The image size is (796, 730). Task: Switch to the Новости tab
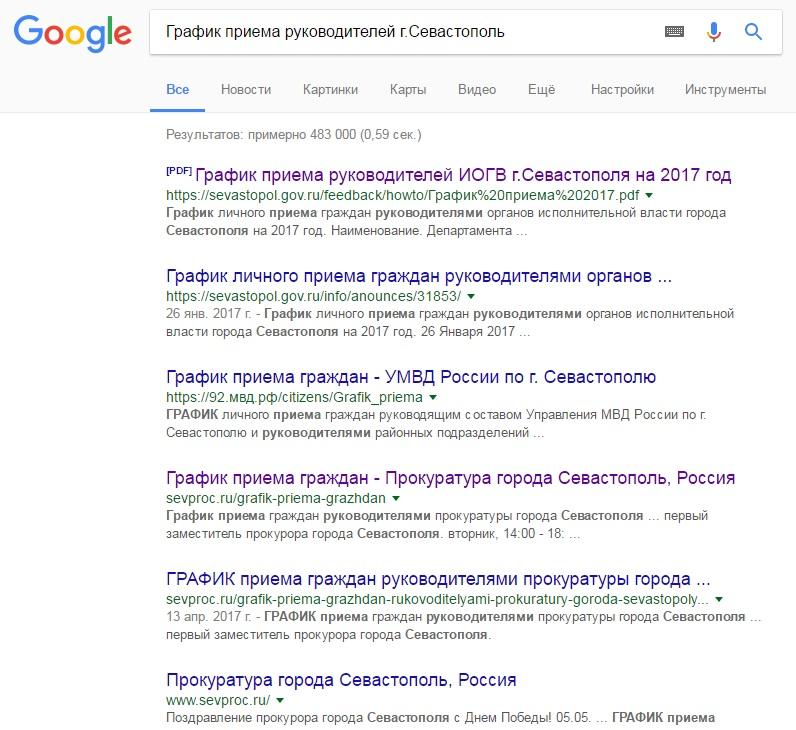click(246, 90)
